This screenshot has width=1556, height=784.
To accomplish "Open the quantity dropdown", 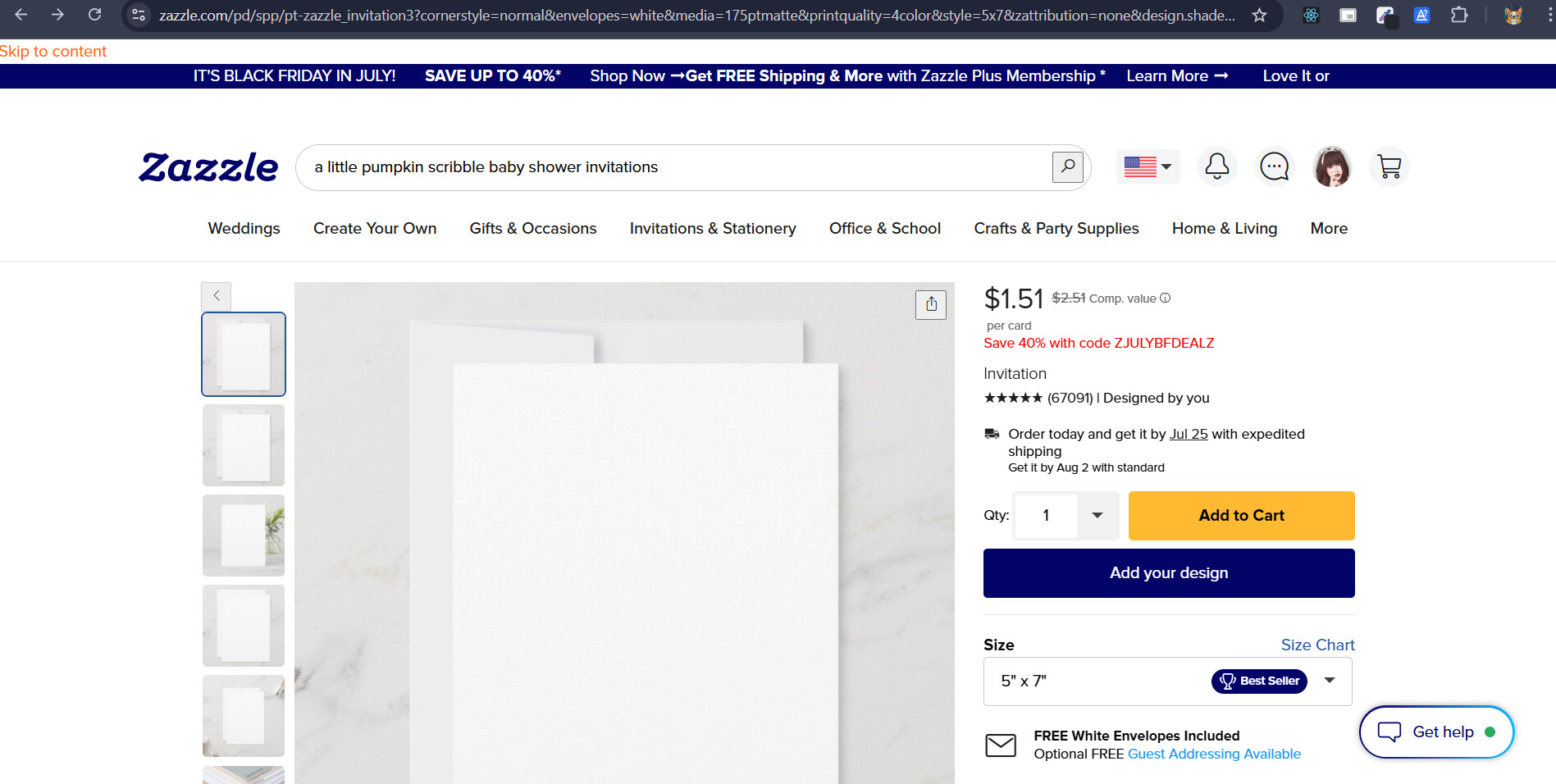I will (x=1097, y=515).
